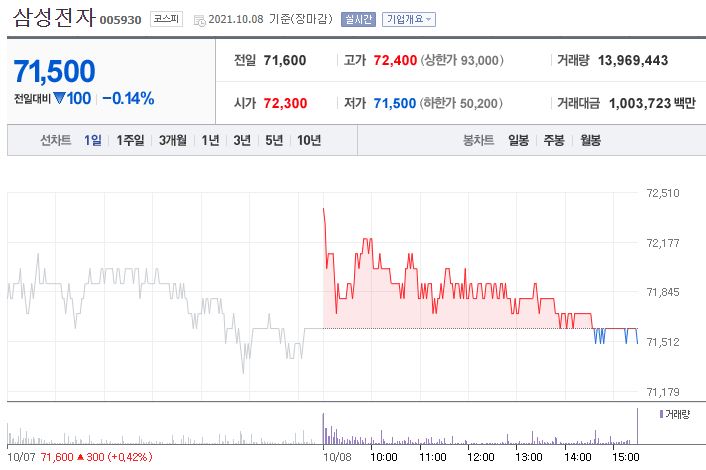Image resolution: width=706 pixels, height=470 pixels.
Task: Click the 거래량 volume legend marker
Action: pyautogui.click(x=661, y=414)
